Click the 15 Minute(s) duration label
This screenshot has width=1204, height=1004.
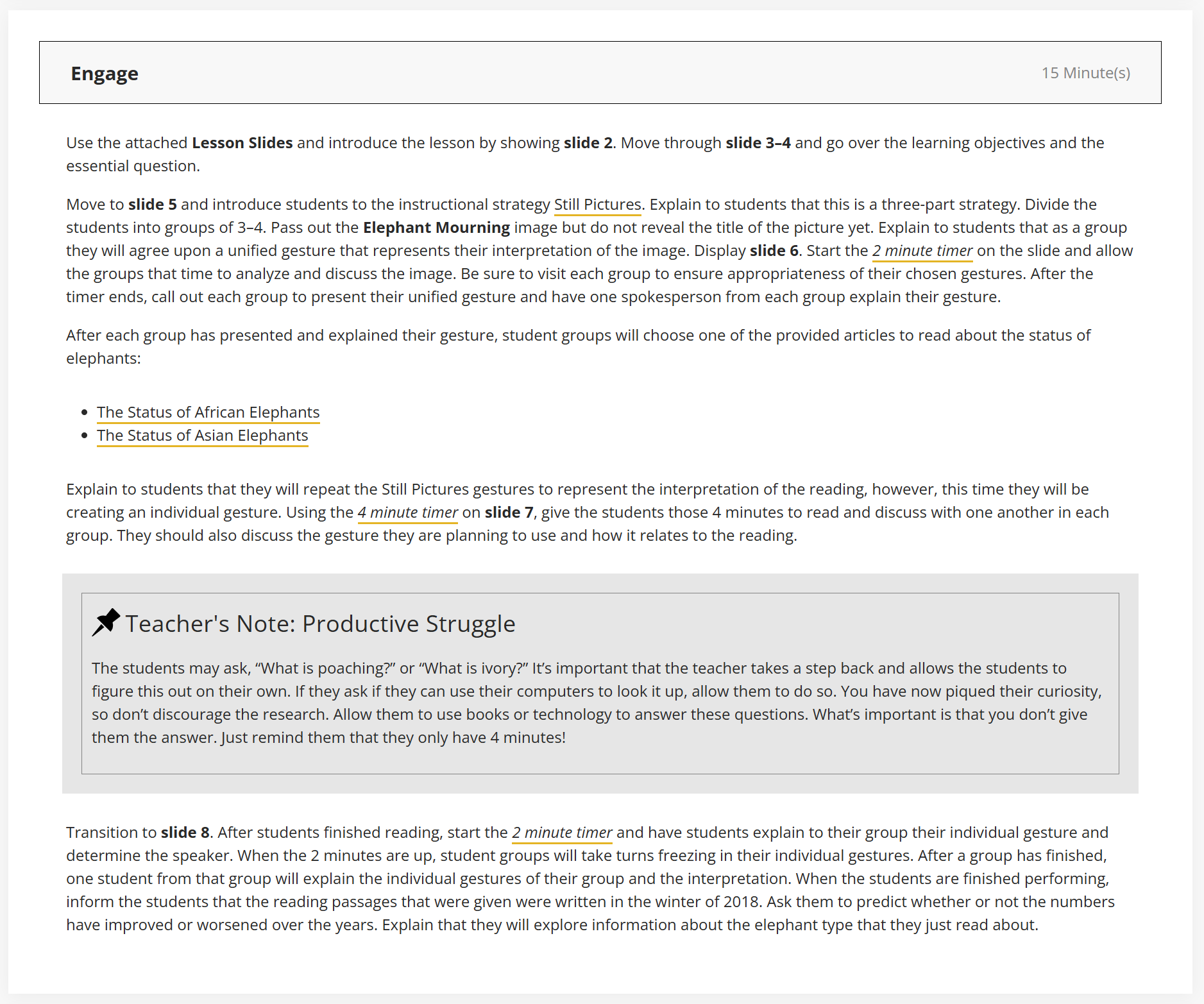(1085, 73)
